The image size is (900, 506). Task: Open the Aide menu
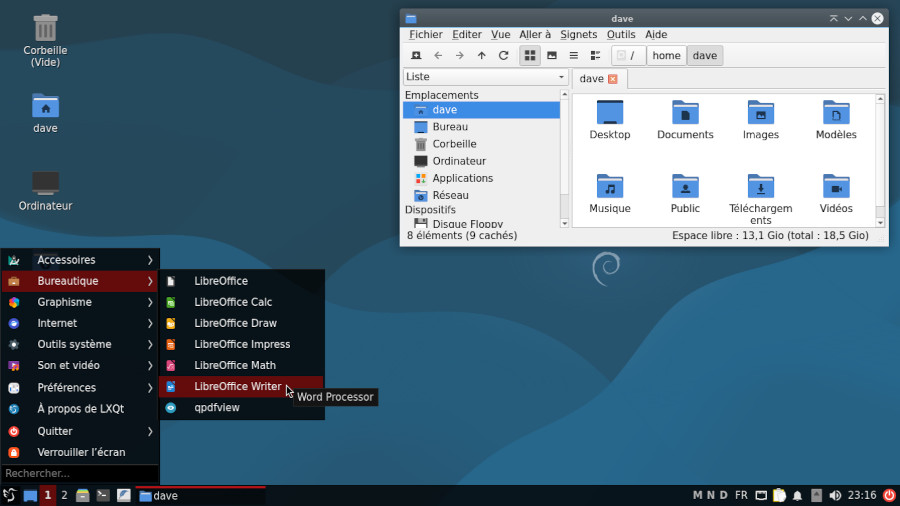point(656,34)
